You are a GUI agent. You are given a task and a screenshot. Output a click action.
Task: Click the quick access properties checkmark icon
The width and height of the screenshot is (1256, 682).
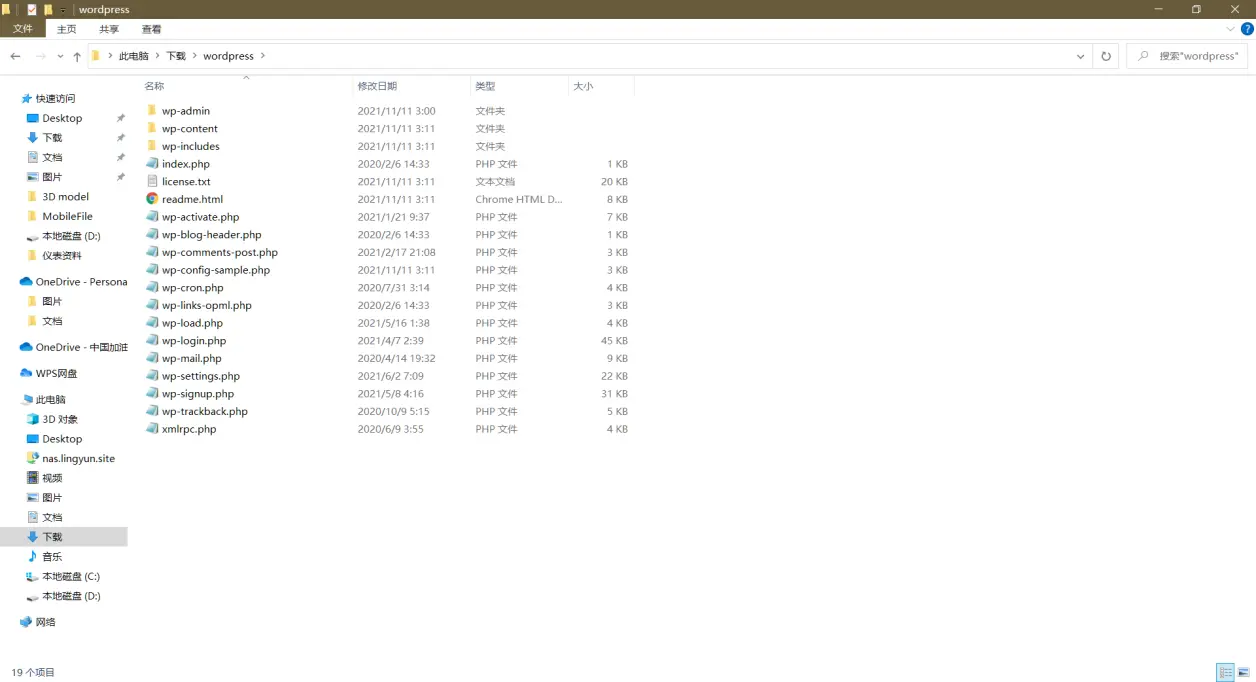(x=31, y=9)
